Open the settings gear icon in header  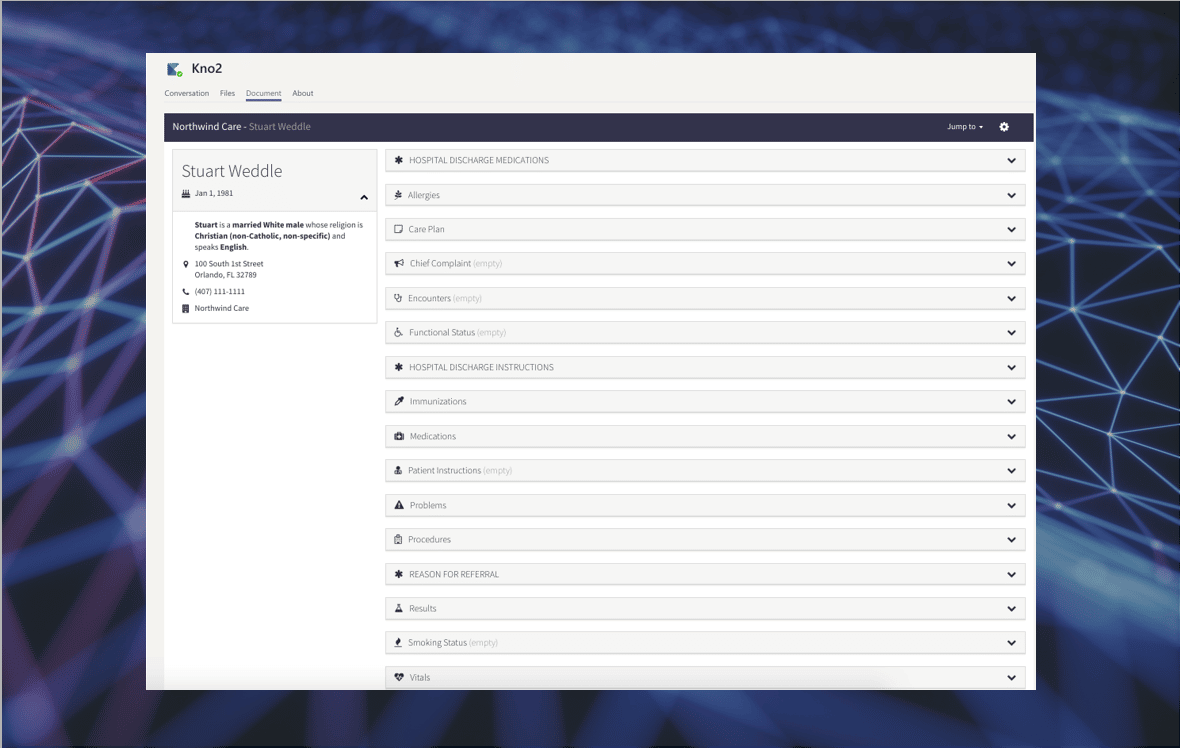(x=1004, y=127)
